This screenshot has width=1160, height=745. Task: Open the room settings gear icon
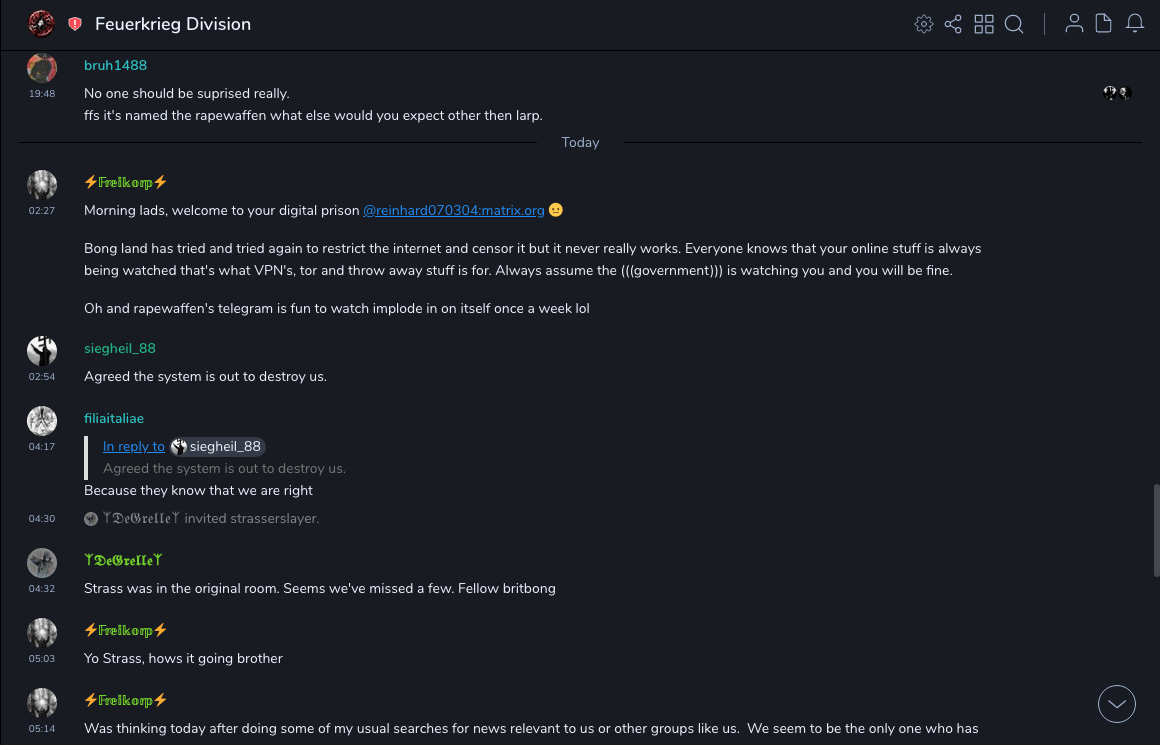tap(924, 24)
